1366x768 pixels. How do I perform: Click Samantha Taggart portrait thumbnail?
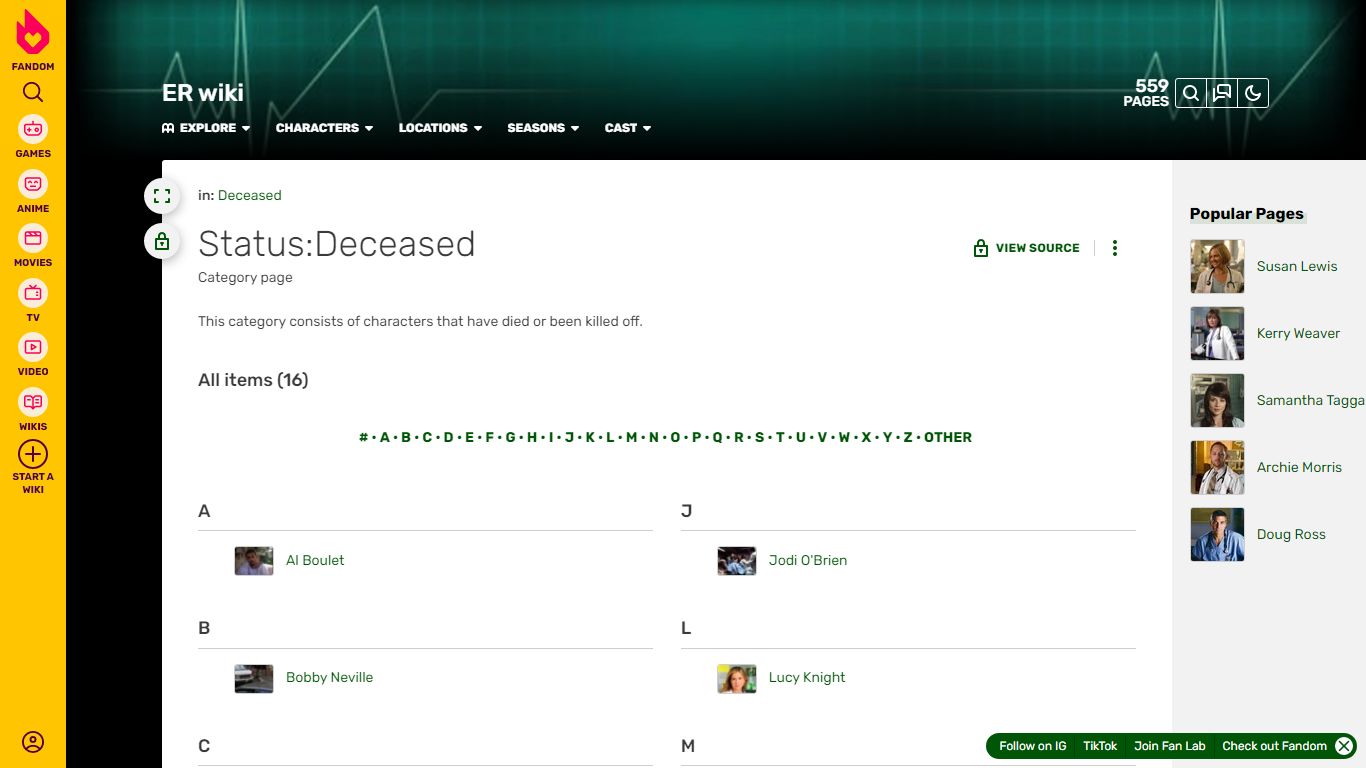tap(1218, 401)
